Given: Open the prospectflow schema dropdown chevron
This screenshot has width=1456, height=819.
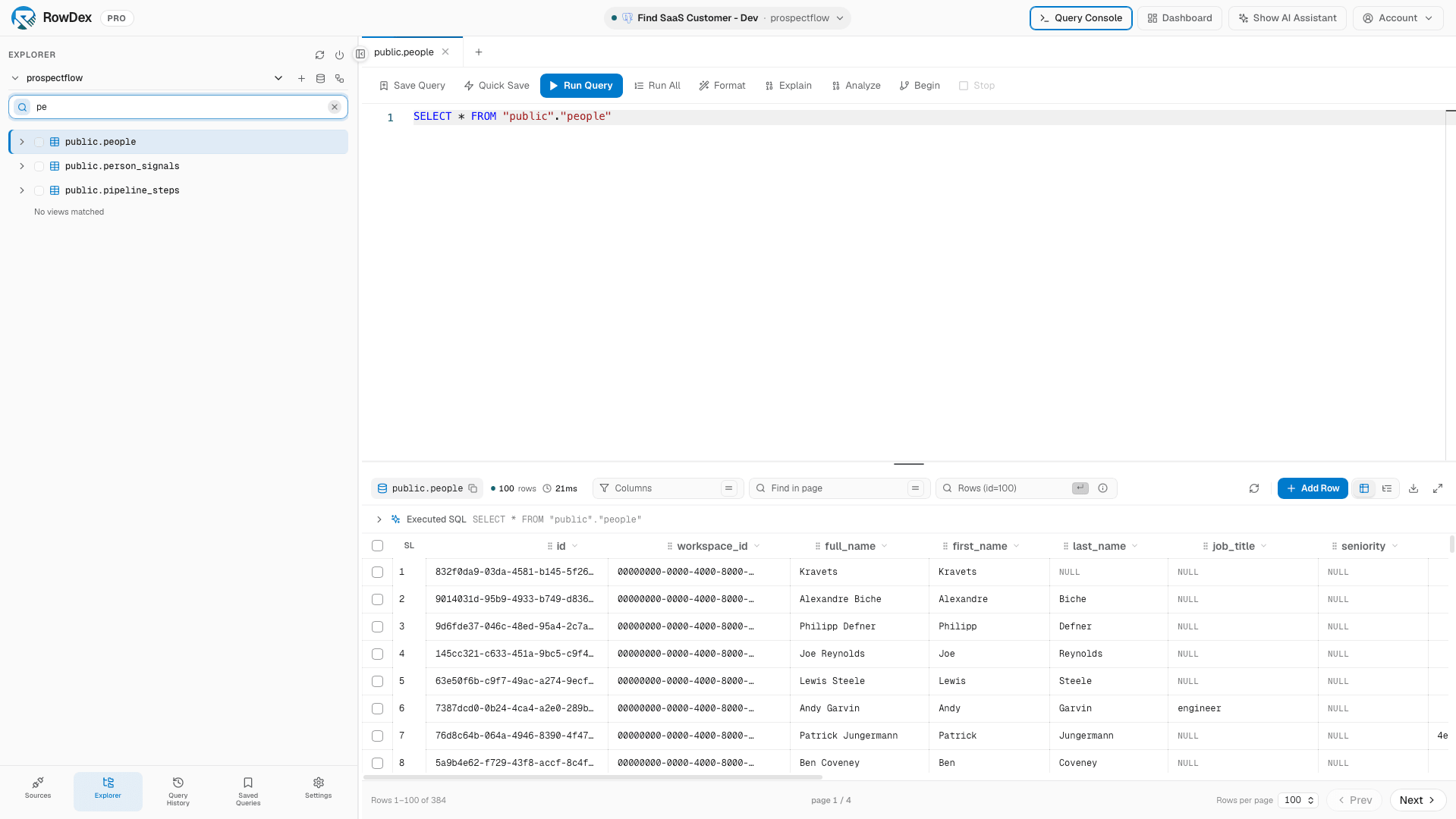Looking at the screenshot, I should 278,78.
